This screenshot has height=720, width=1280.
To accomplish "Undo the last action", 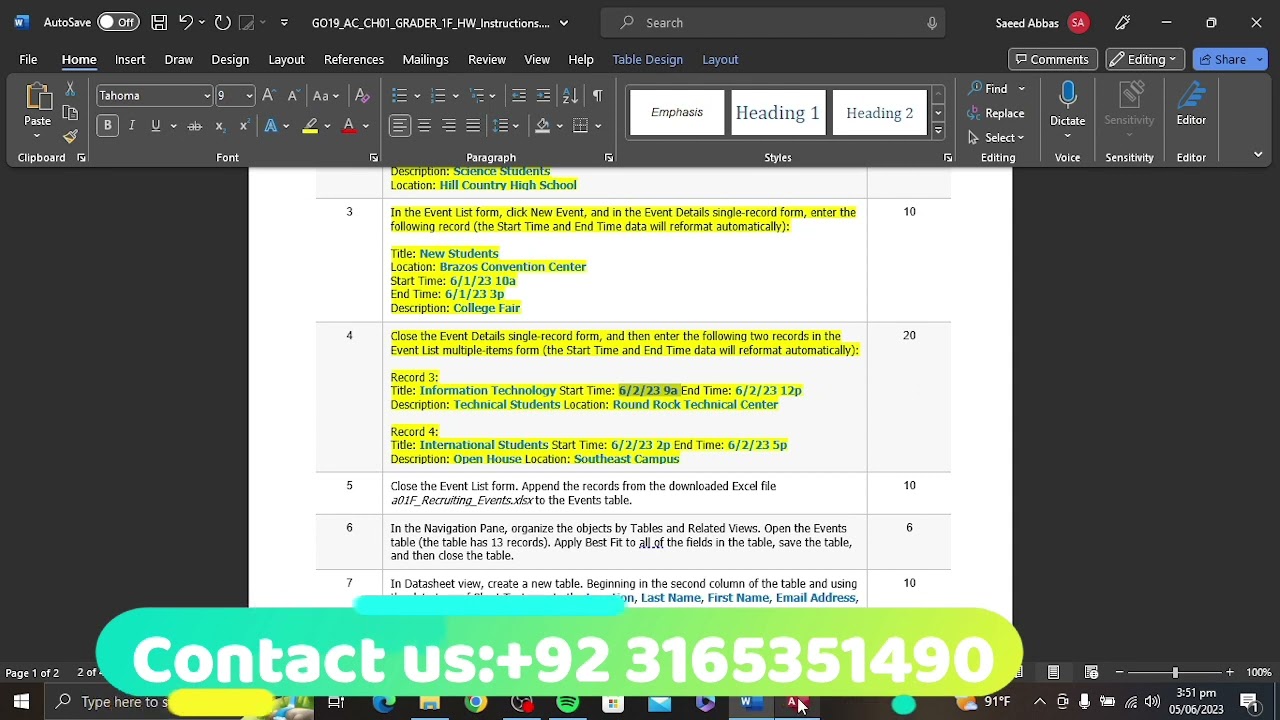I will click(x=186, y=22).
